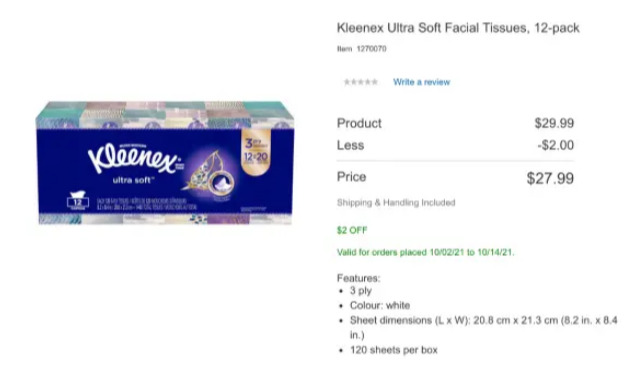Click the Shipping & Handling Included note
The width and height of the screenshot is (637, 377).
coord(396,202)
